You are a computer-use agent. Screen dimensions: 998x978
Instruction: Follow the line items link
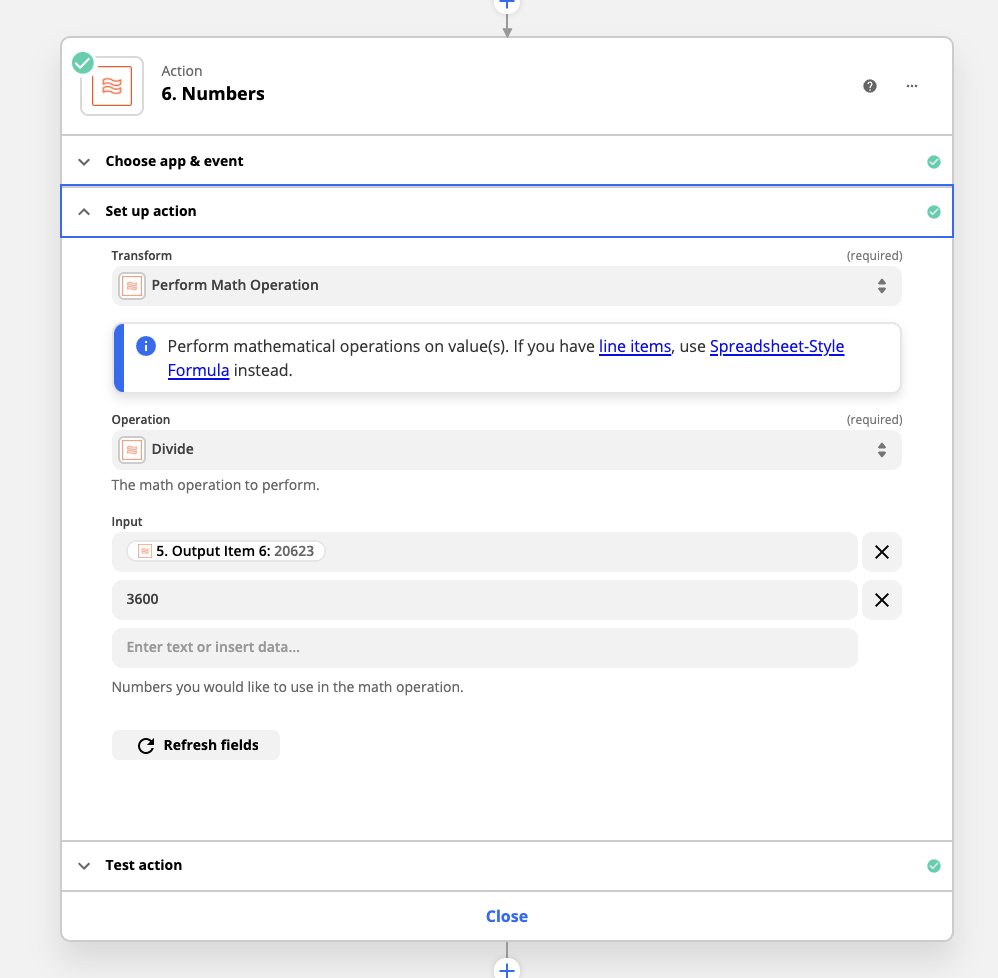coord(635,346)
